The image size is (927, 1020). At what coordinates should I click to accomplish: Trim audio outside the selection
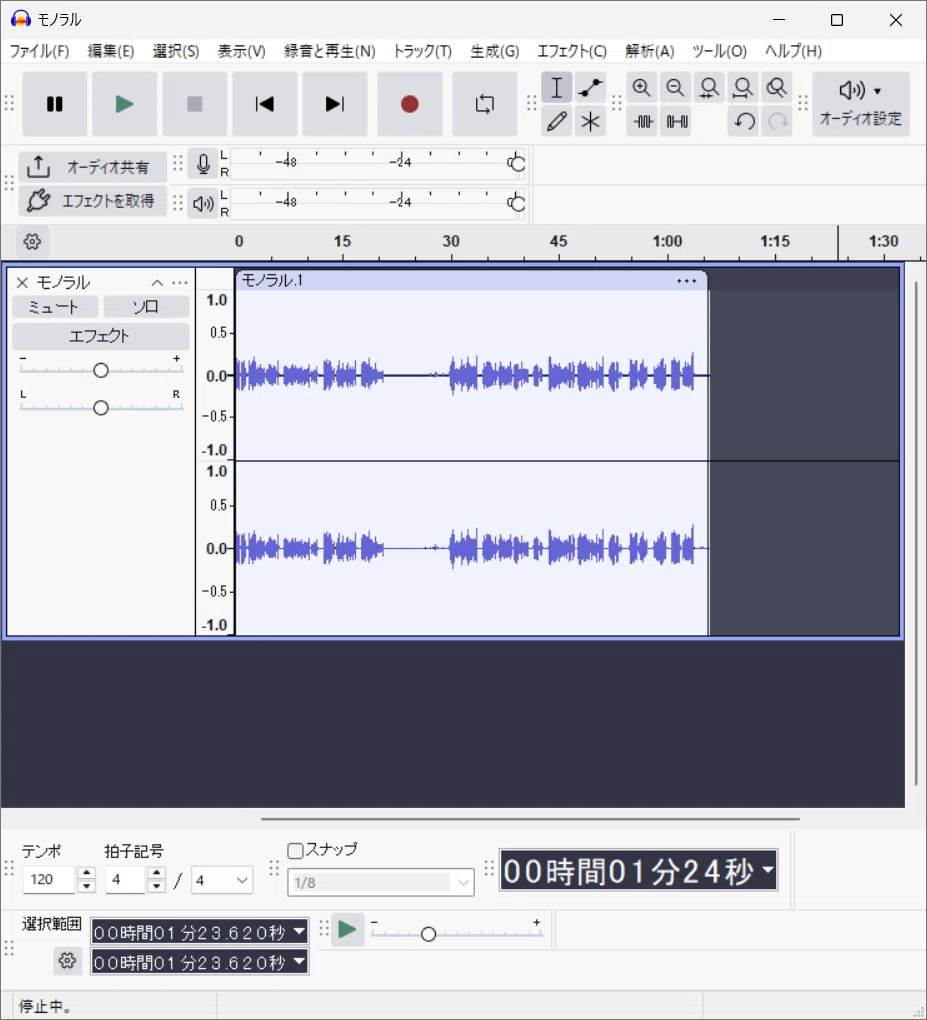pos(643,122)
